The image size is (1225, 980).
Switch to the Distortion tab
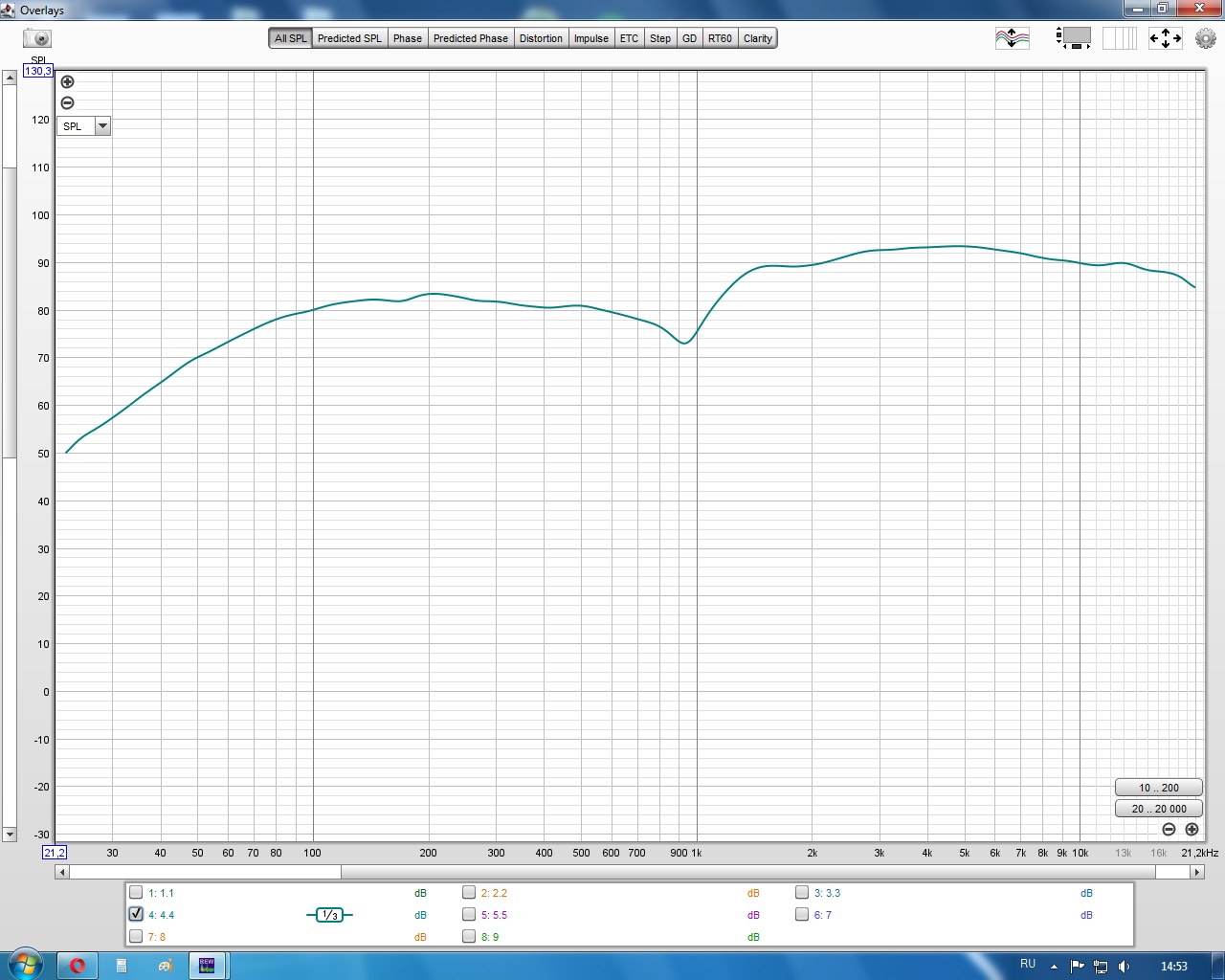[x=541, y=38]
